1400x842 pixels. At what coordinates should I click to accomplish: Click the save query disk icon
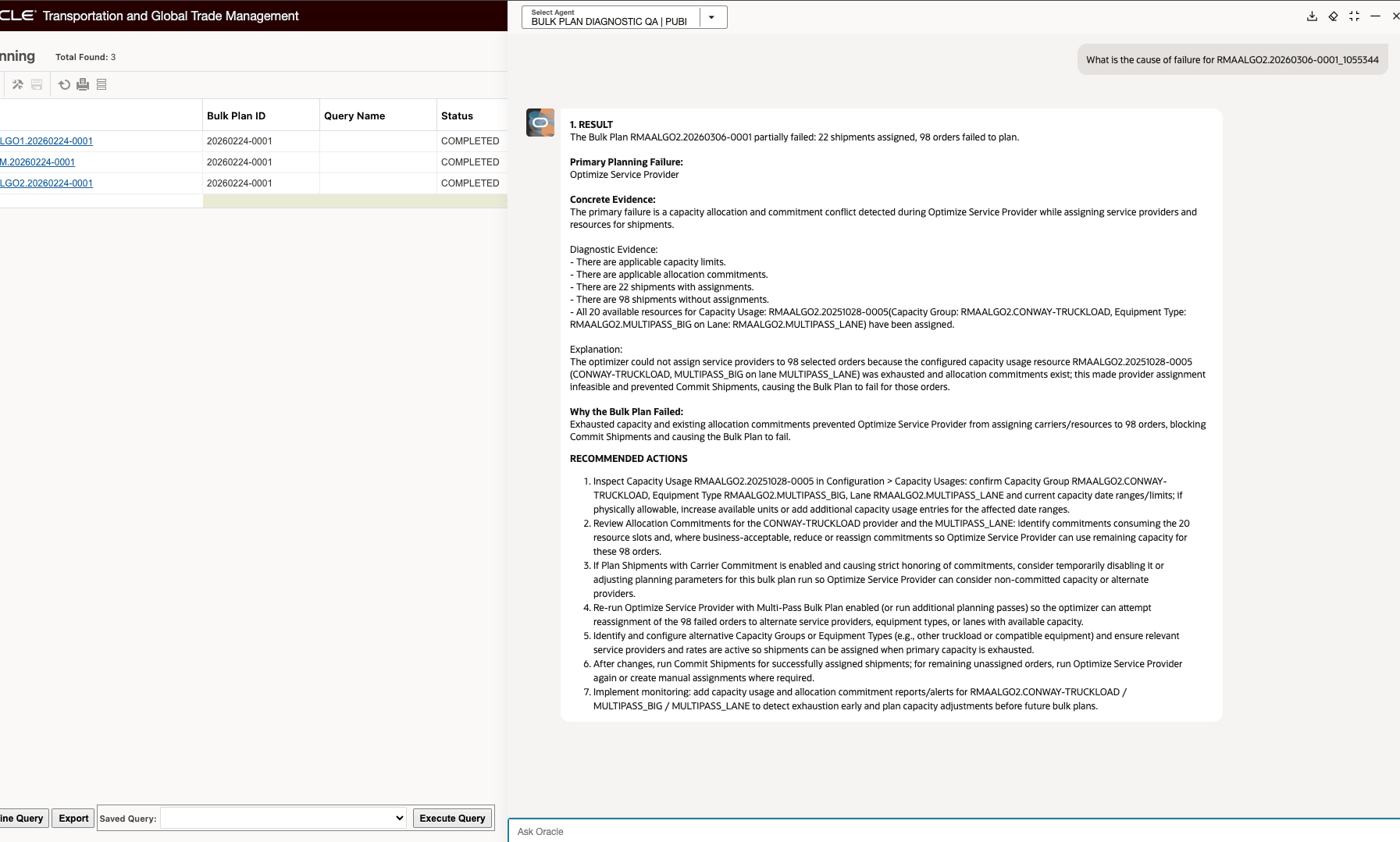click(37, 84)
